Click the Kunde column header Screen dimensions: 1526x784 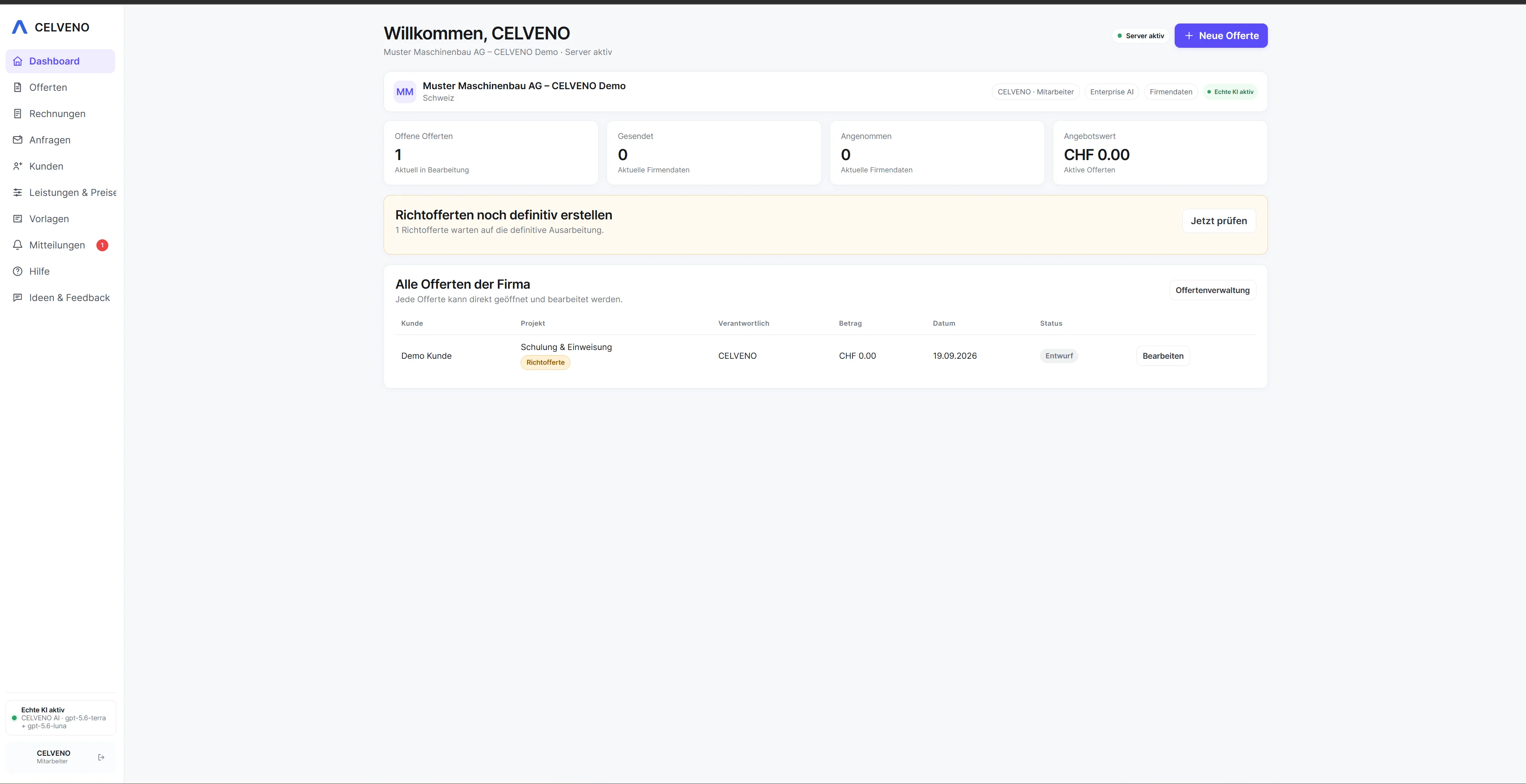412,323
